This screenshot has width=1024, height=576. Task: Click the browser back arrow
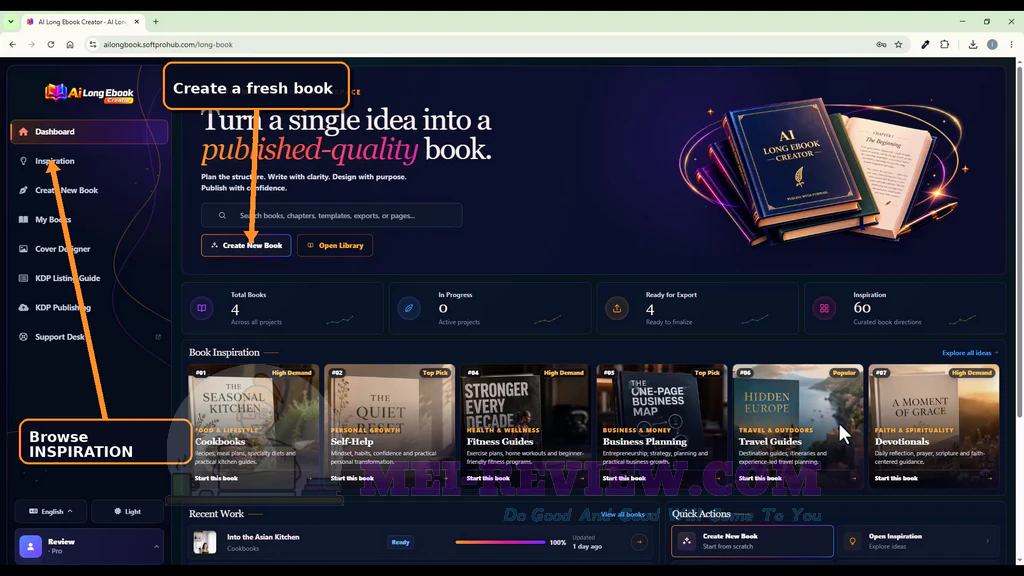12,44
